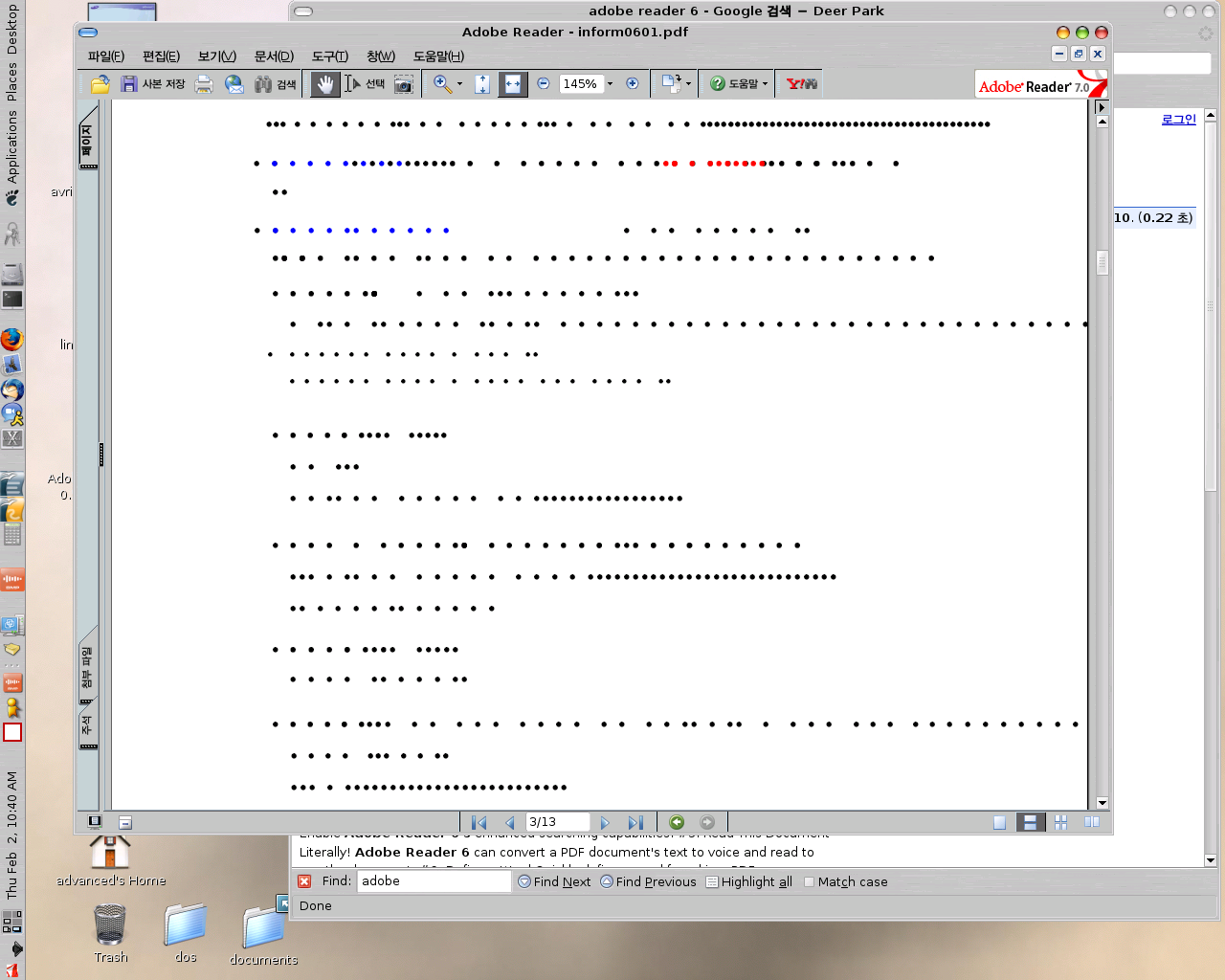Viewport: 1225px width, 980px height.
Task: Click the 145% zoom field
Action: point(580,84)
